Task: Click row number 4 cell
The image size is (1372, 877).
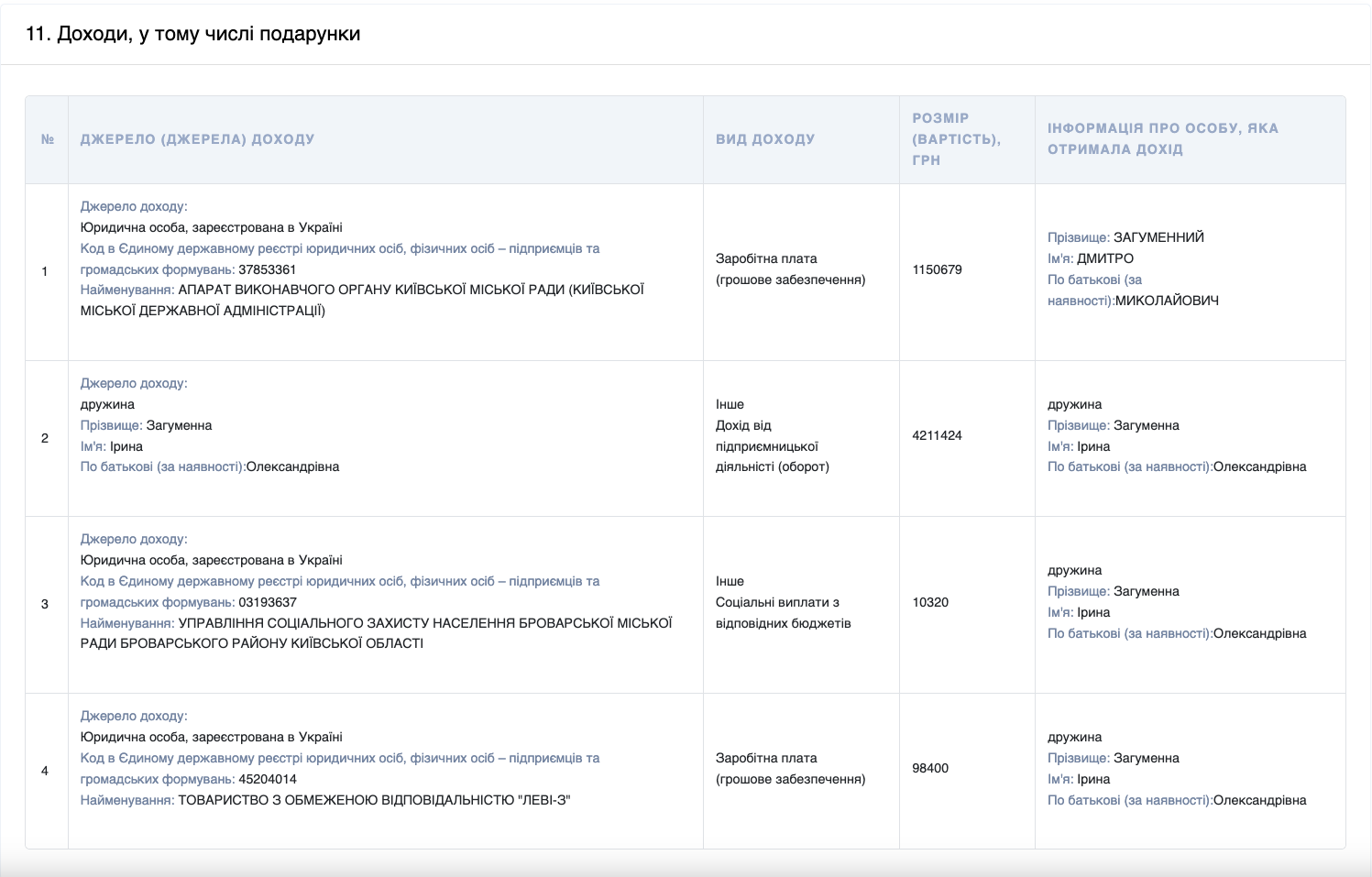Action: (x=45, y=771)
